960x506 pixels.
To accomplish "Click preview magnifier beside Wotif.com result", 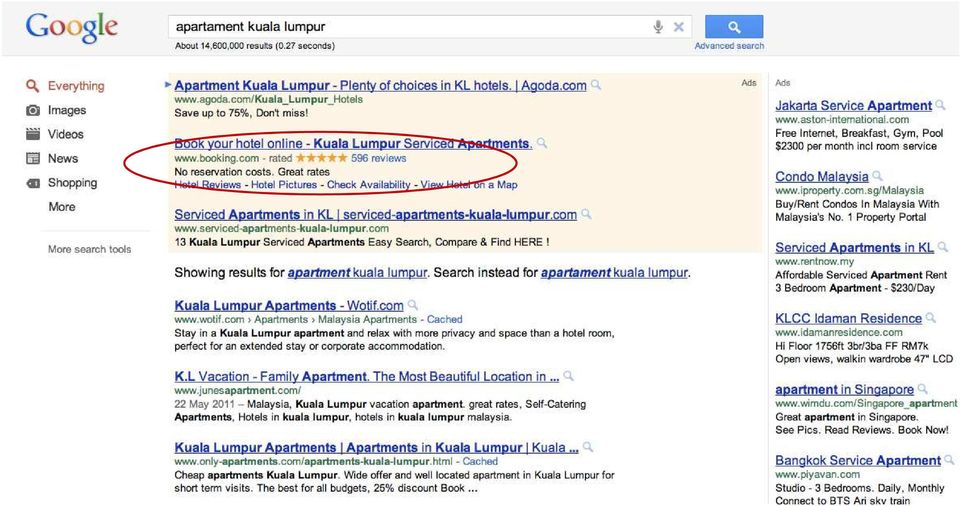I will pos(413,305).
